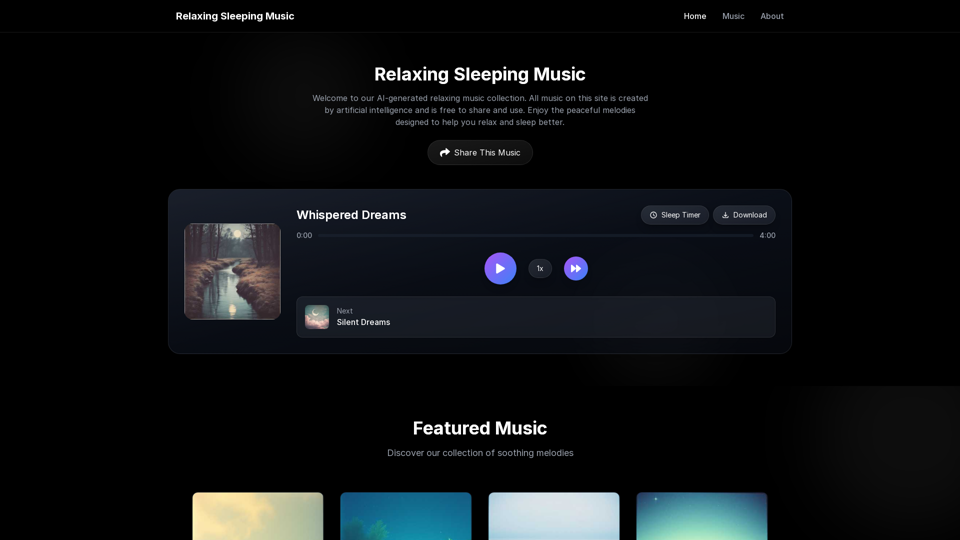Click the Relaxing Sleeping Music site logo

(235, 16)
